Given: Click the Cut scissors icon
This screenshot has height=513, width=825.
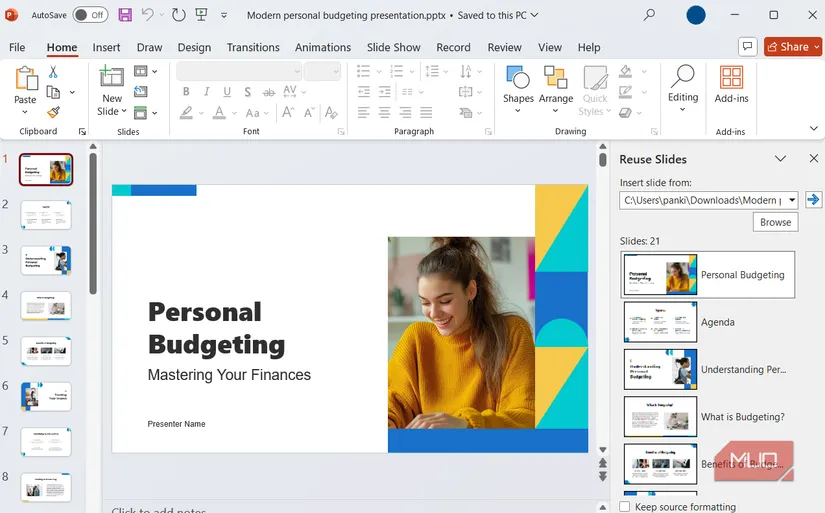Looking at the screenshot, I should (53, 72).
